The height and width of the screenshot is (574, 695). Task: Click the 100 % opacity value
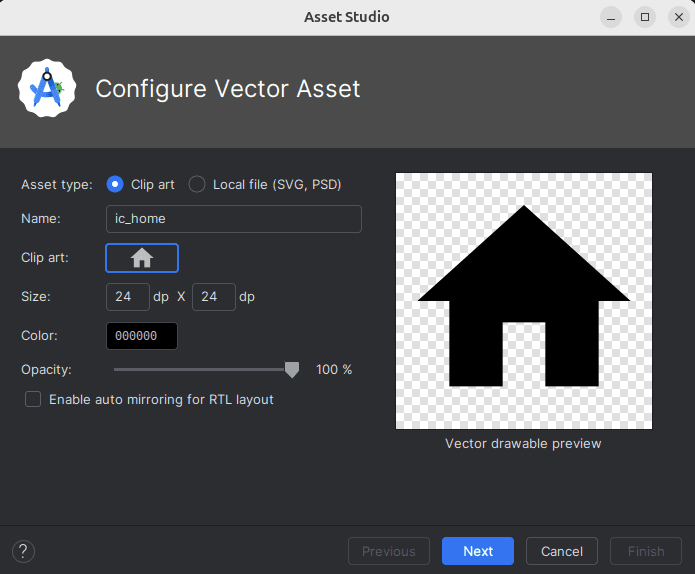pos(334,370)
